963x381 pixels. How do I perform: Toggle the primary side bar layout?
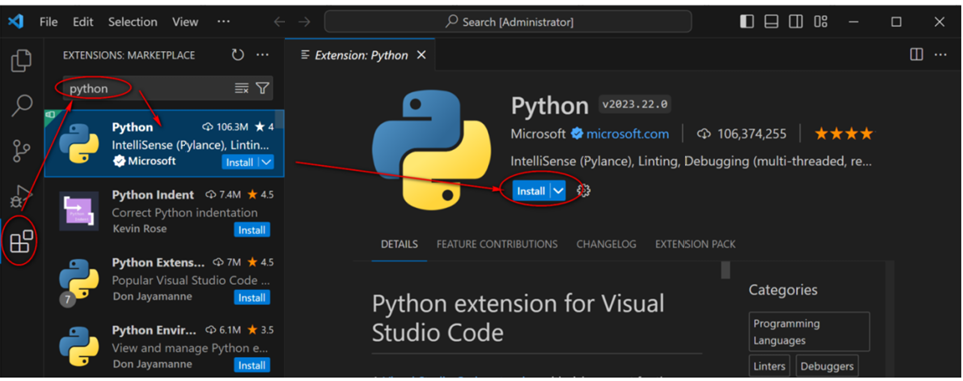coord(747,22)
